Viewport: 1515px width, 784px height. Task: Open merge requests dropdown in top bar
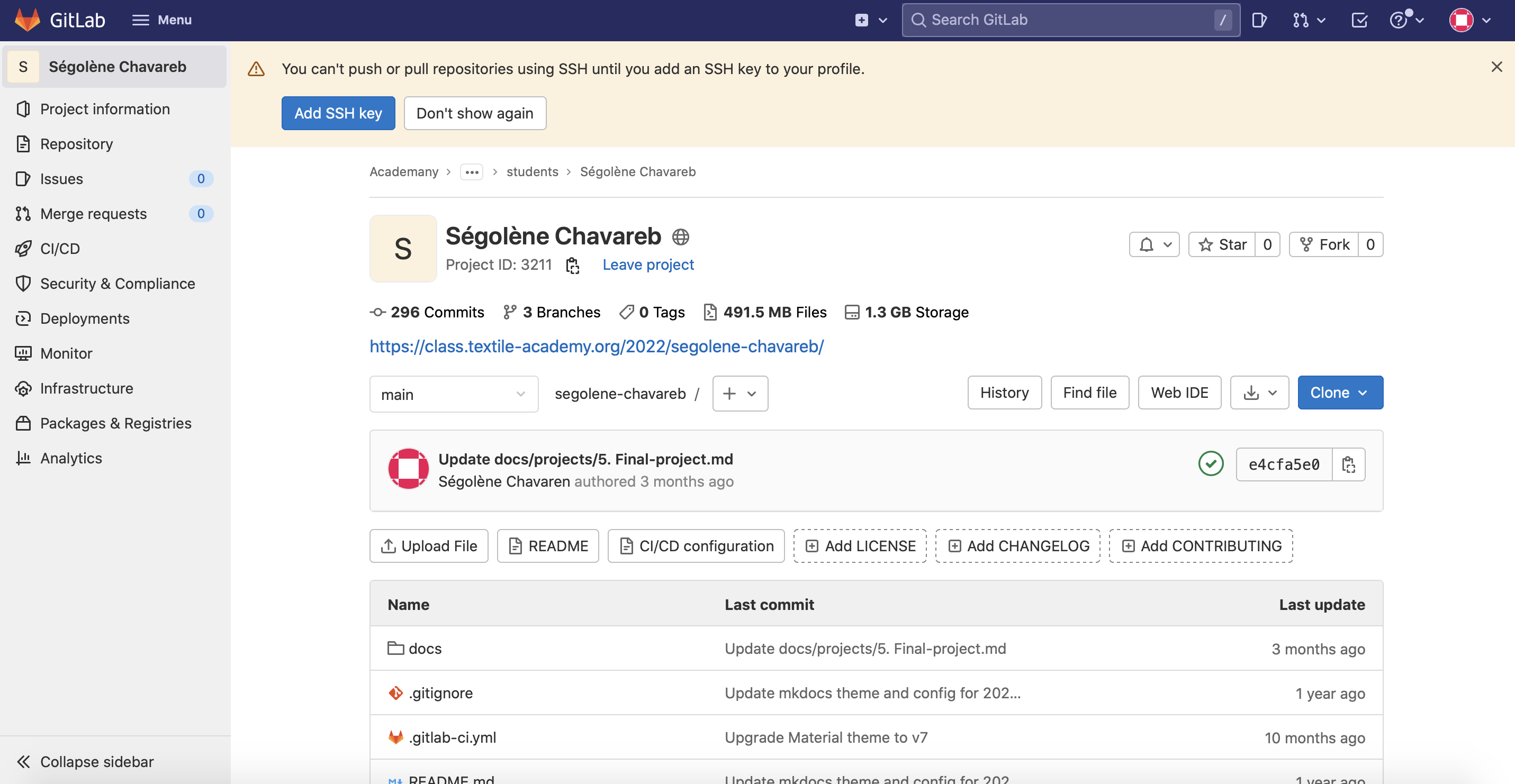1309,20
